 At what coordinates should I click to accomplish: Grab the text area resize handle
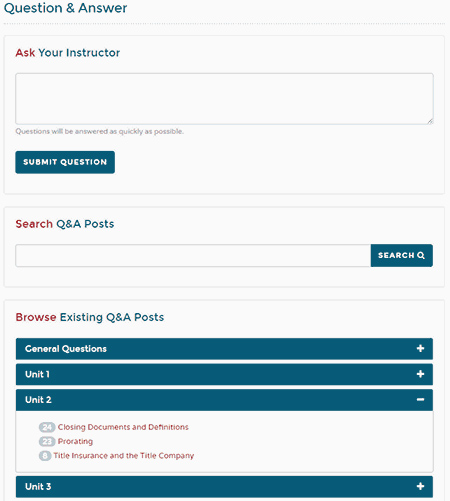click(x=430, y=121)
